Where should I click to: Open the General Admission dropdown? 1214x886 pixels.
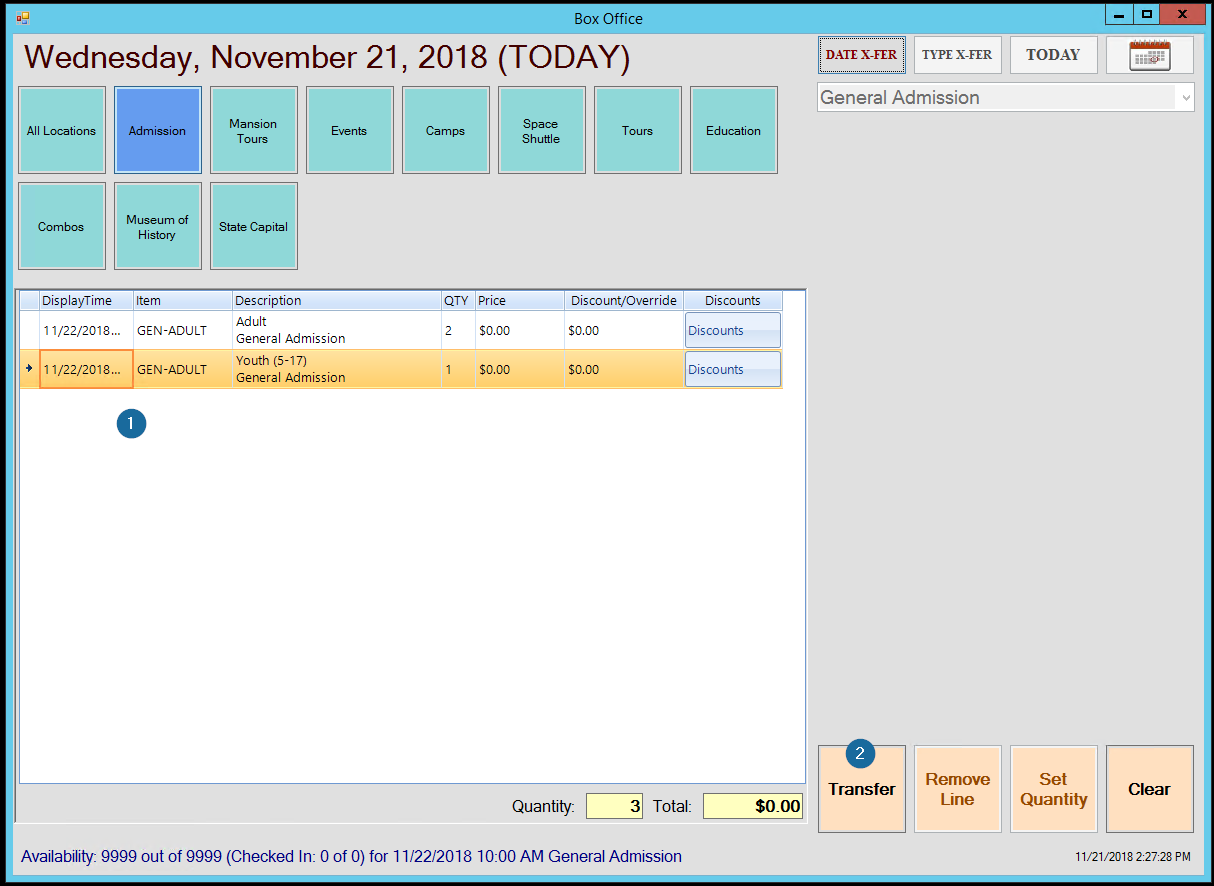coord(1006,98)
